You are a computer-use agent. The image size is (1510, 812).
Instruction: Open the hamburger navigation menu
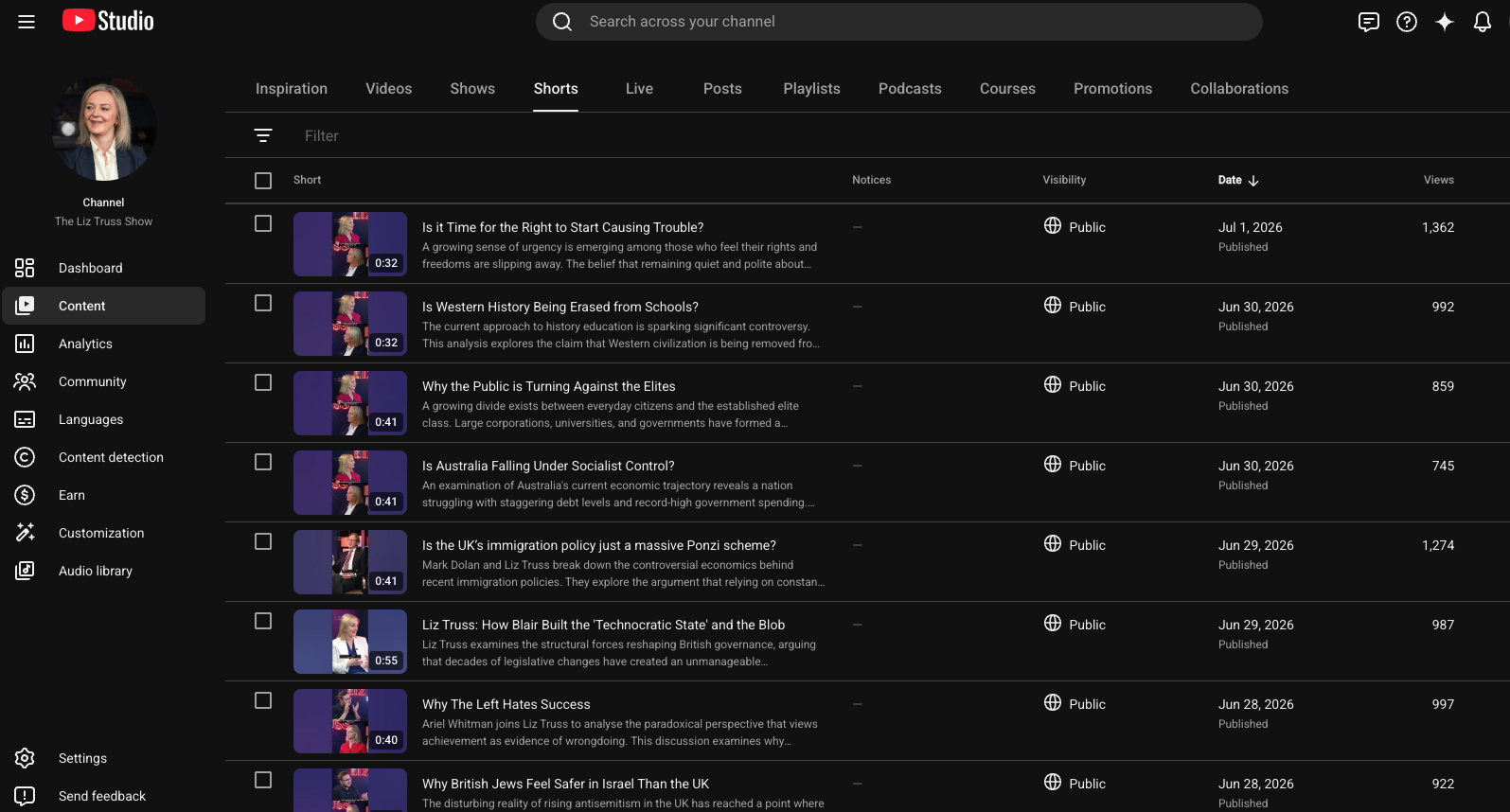27,22
